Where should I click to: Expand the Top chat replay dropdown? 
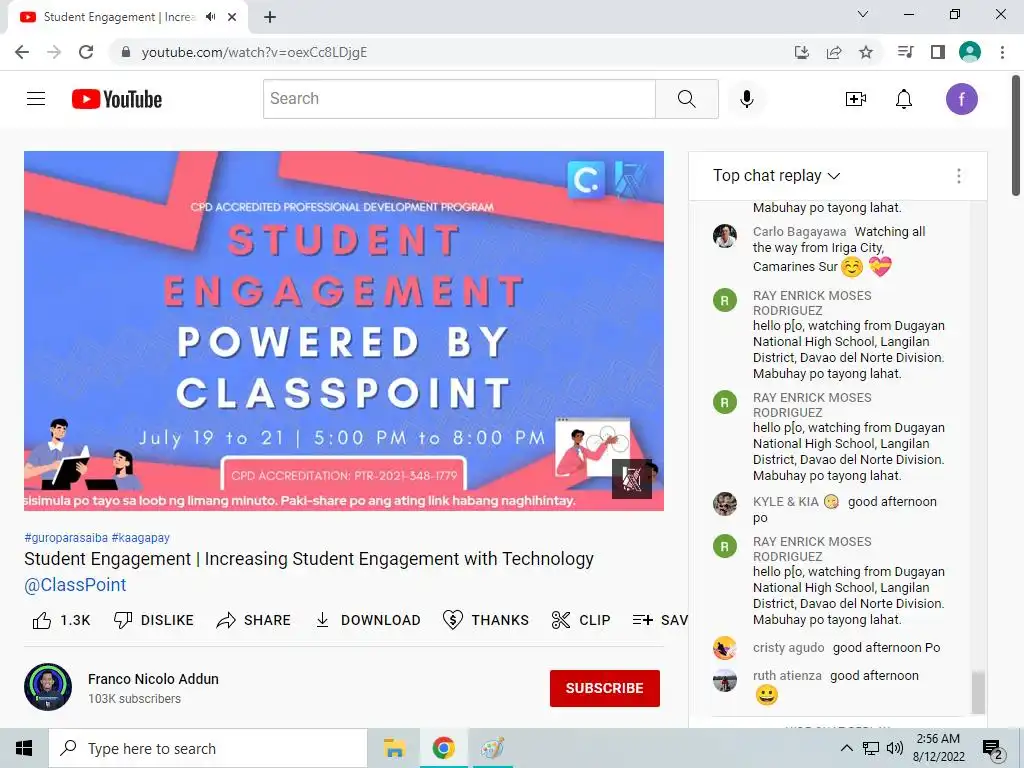(776, 176)
